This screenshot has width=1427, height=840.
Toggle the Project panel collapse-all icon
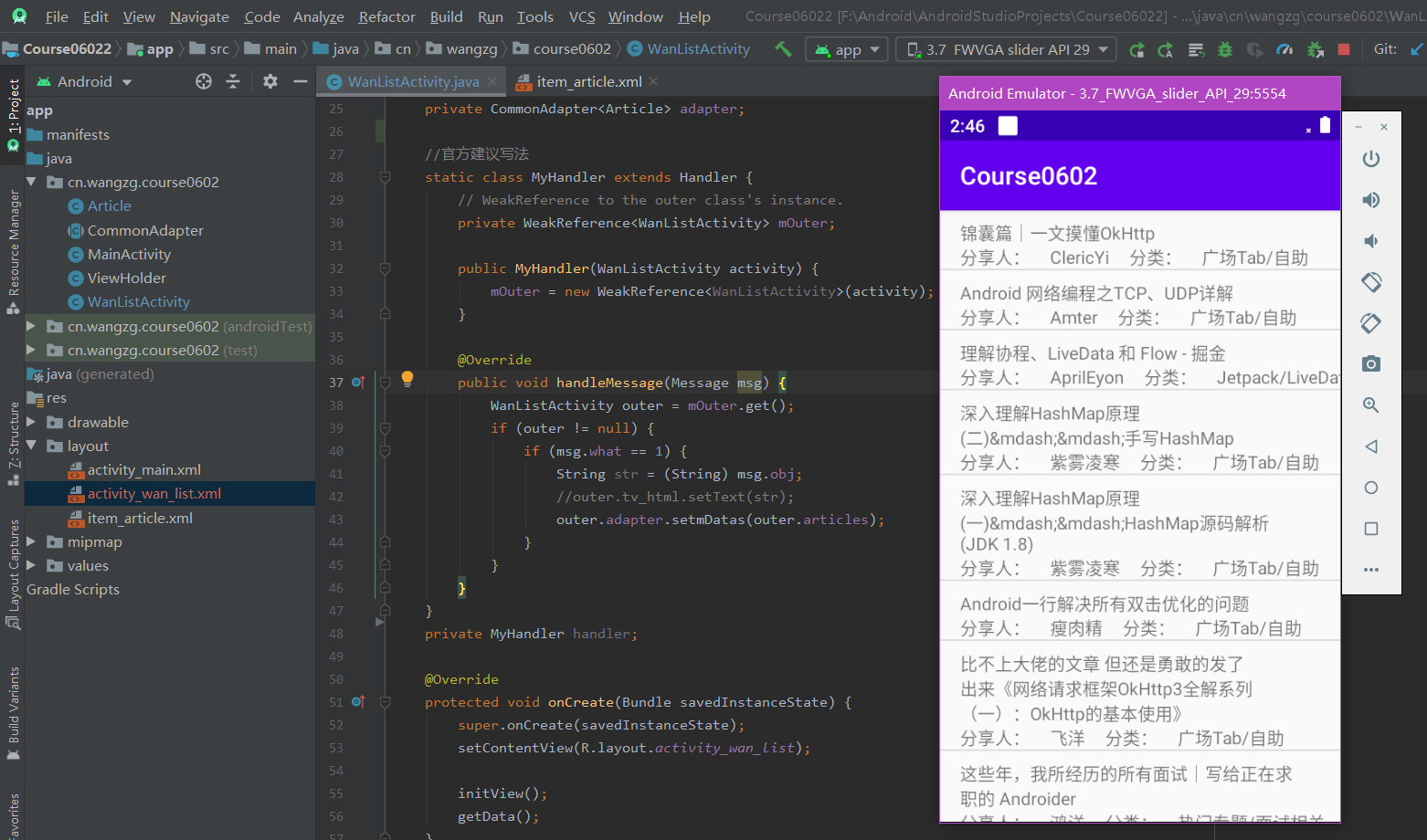(233, 81)
